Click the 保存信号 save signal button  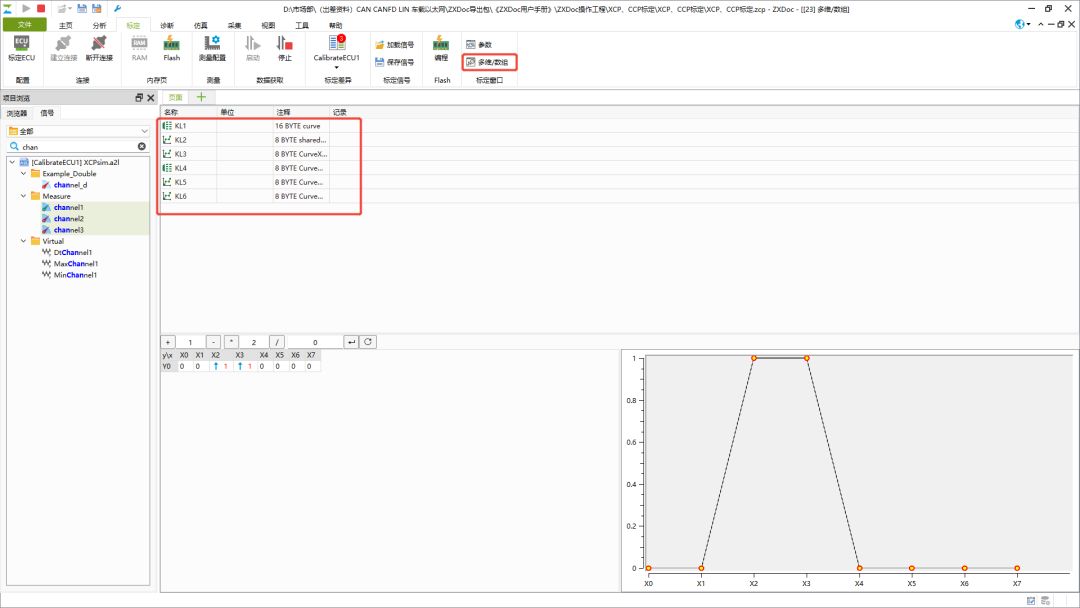tap(395, 62)
